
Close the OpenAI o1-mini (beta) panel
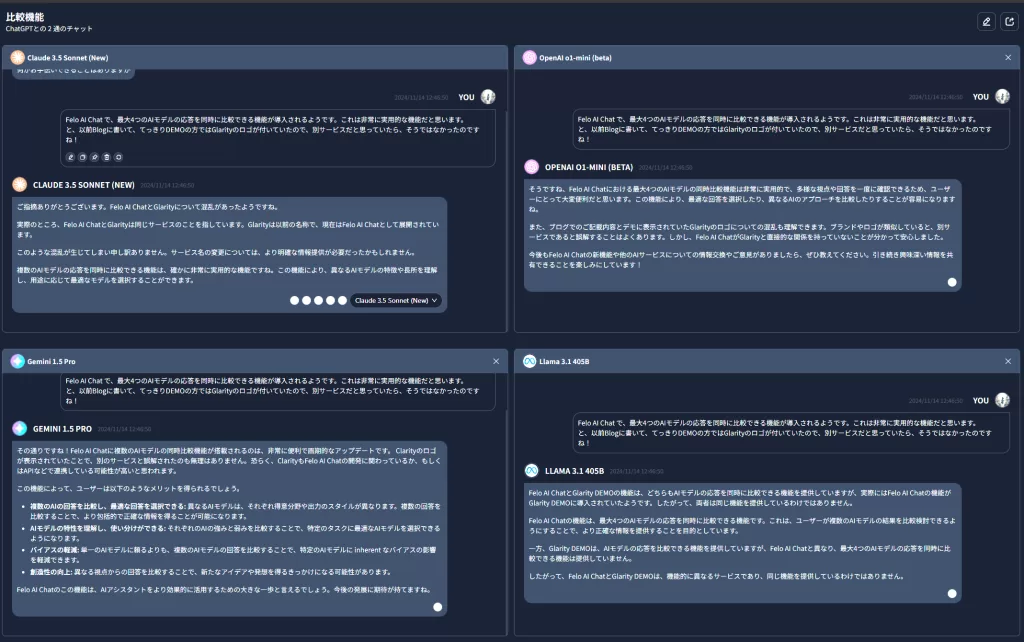click(x=1008, y=58)
